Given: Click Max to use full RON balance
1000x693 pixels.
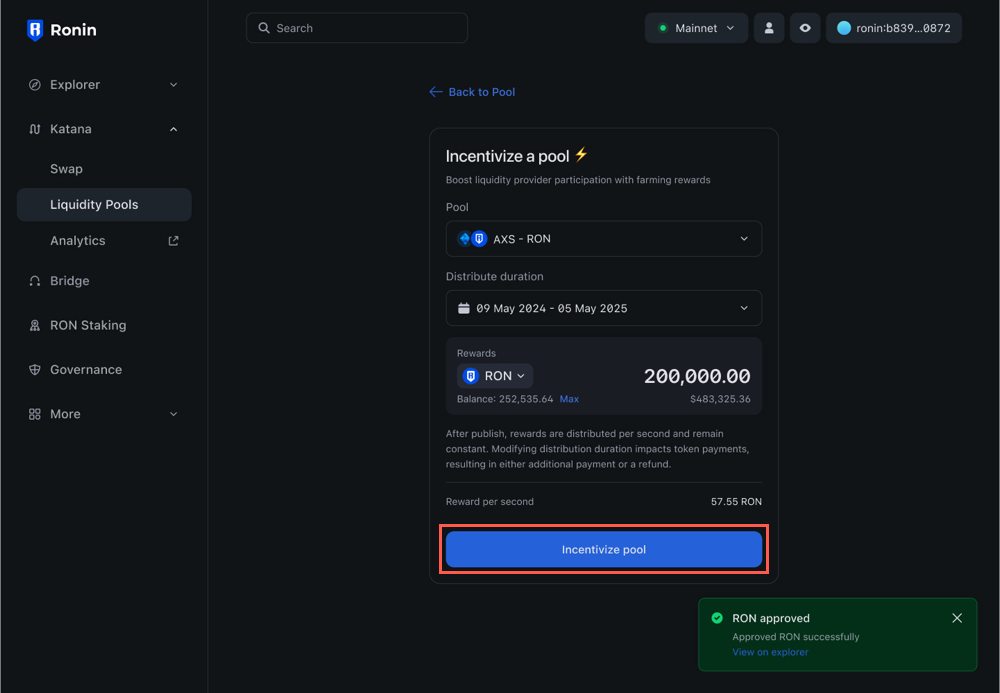Looking at the screenshot, I should [x=569, y=398].
